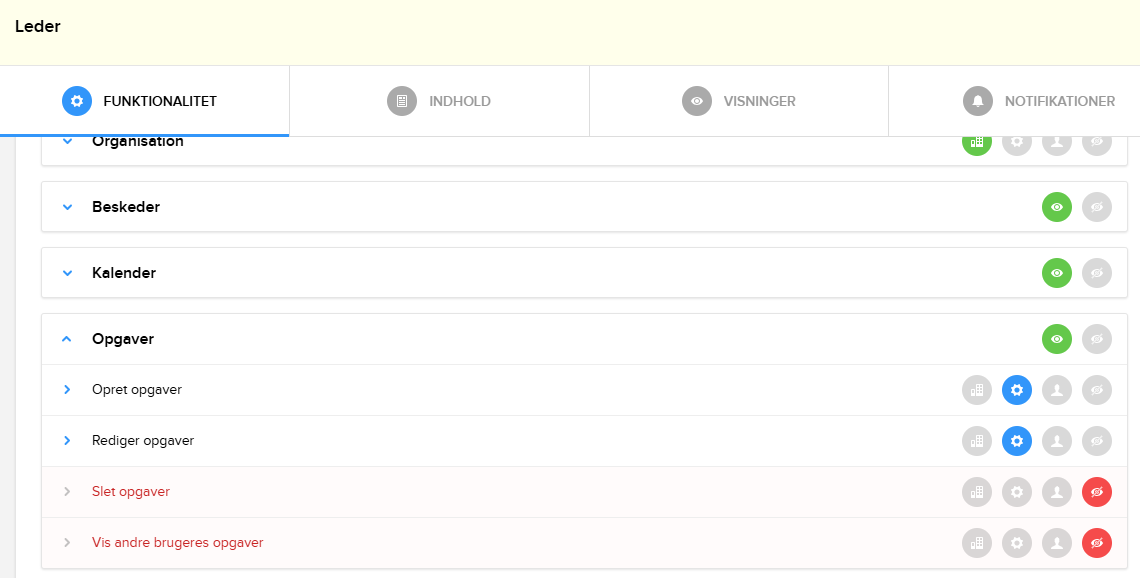Click the person icon for Vis andre brugeres opgaver

point(1057,542)
